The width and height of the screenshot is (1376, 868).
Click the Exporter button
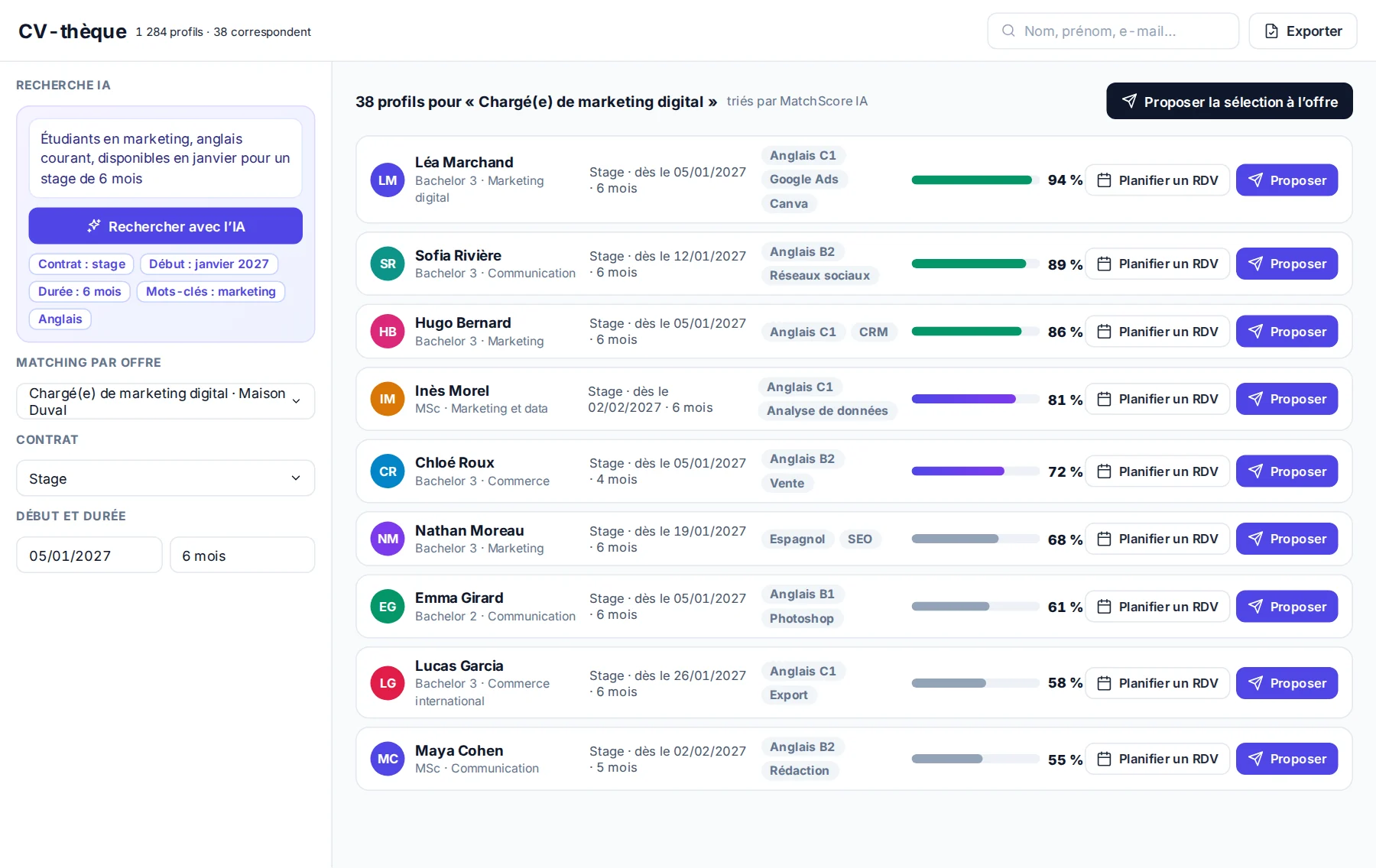(x=1303, y=31)
